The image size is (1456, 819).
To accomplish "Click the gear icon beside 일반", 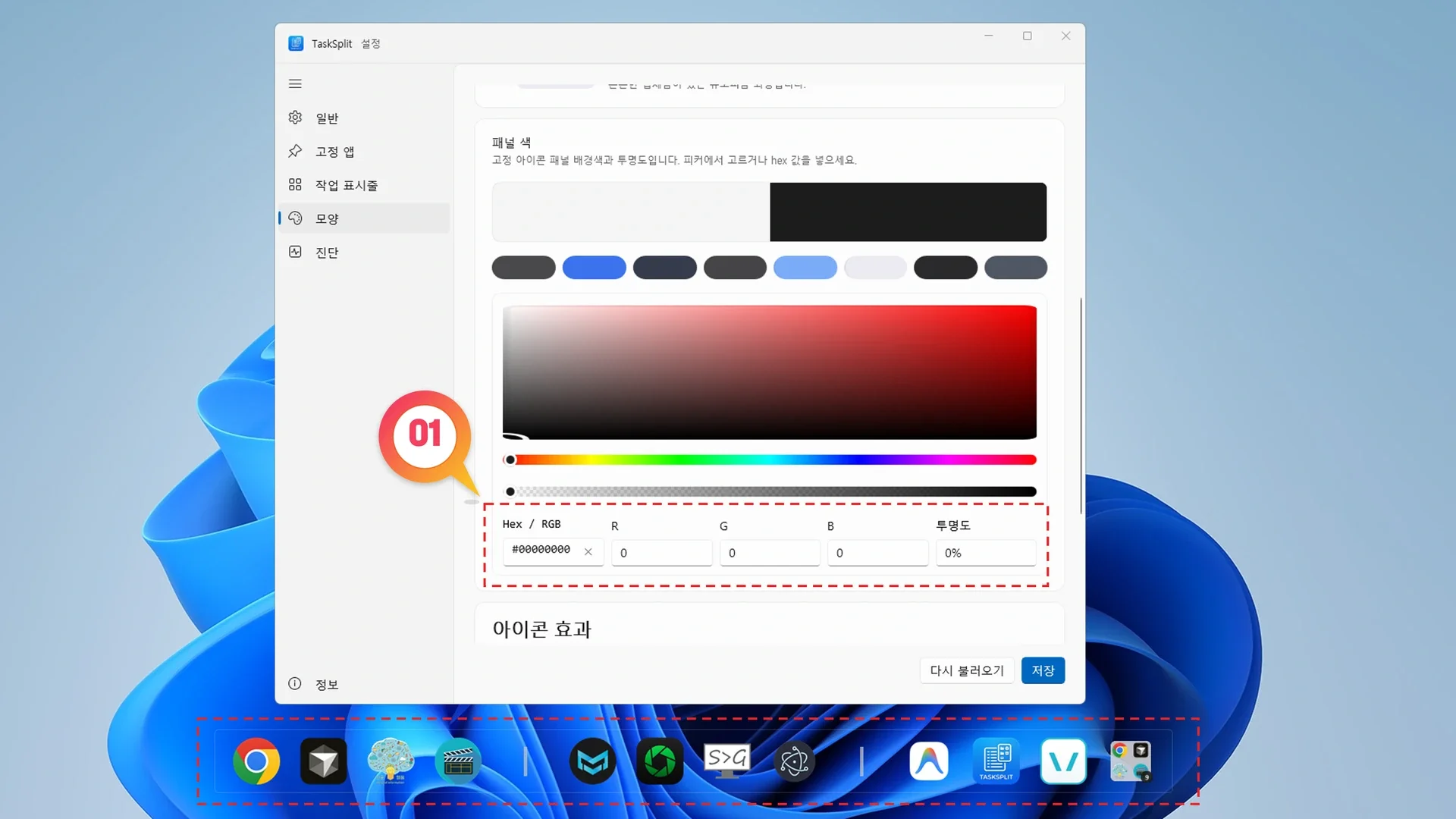I will click(295, 118).
